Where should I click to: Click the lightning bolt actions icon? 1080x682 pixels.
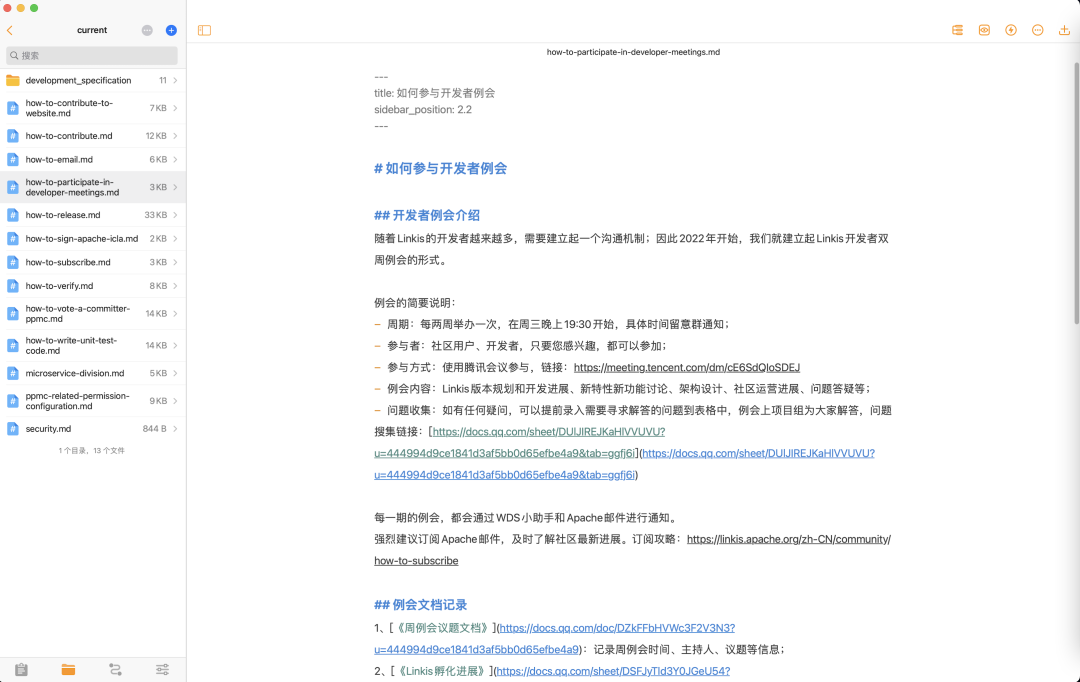(1011, 30)
